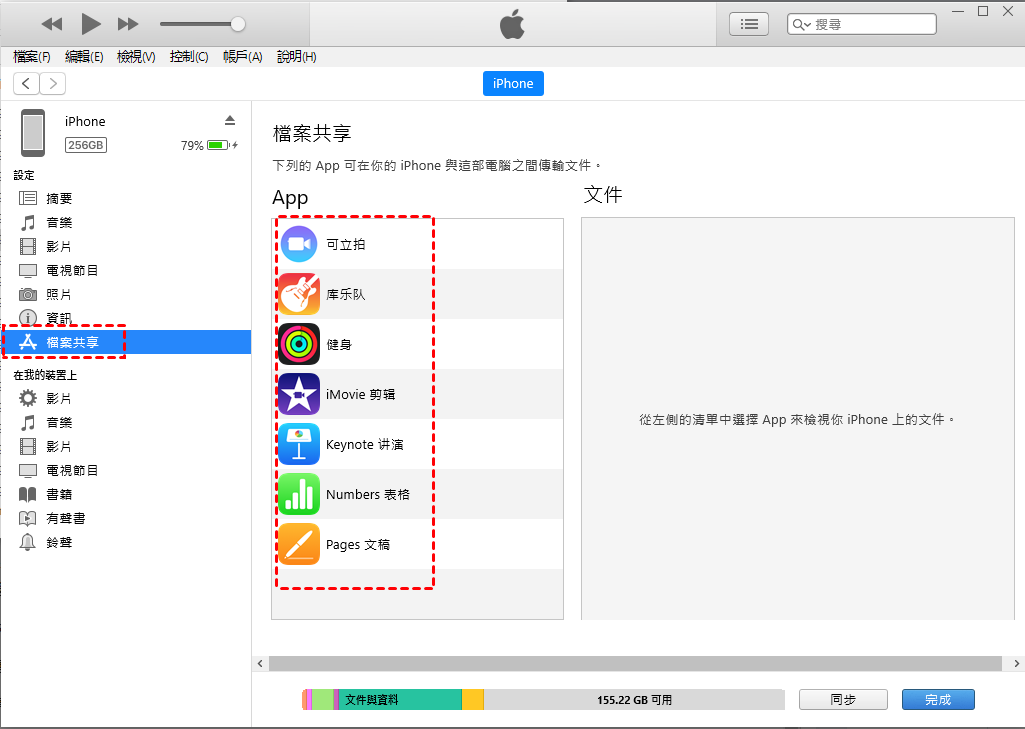Open the list view button near search
The image size is (1025, 729).
(749, 23)
